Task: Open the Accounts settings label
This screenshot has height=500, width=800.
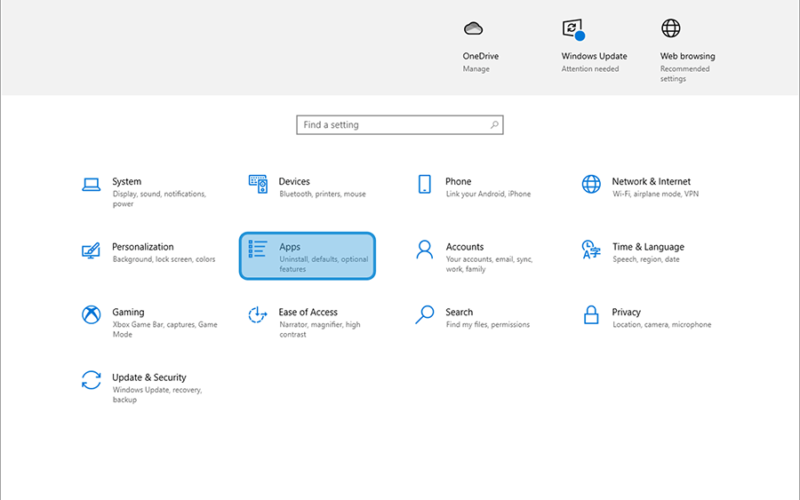Action: (x=465, y=247)
